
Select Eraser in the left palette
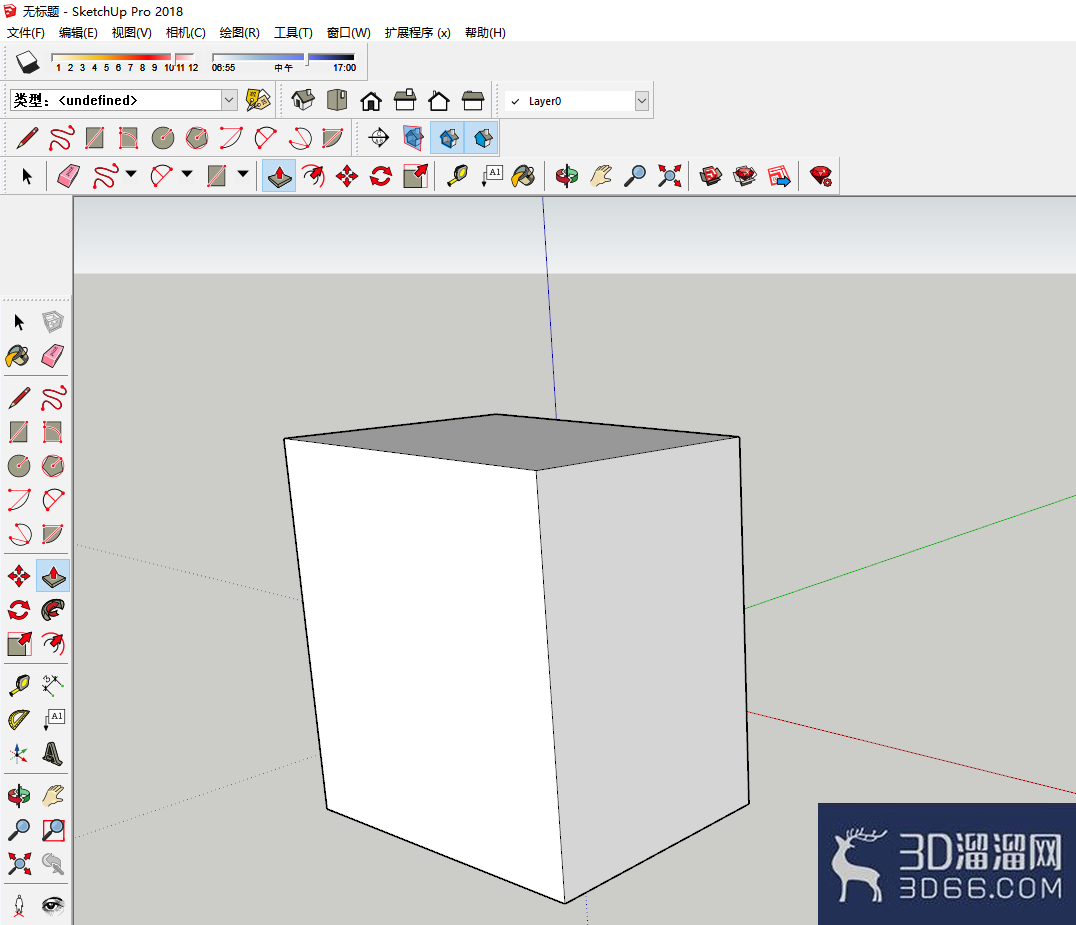[53, 355]
